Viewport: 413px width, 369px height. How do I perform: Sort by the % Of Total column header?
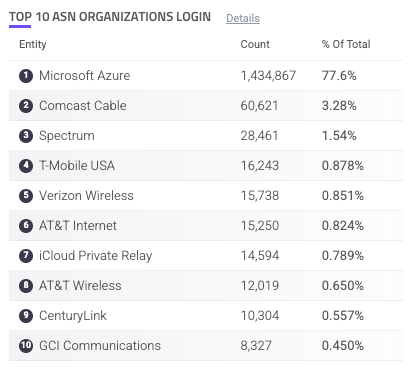click(x=346, y=44)
